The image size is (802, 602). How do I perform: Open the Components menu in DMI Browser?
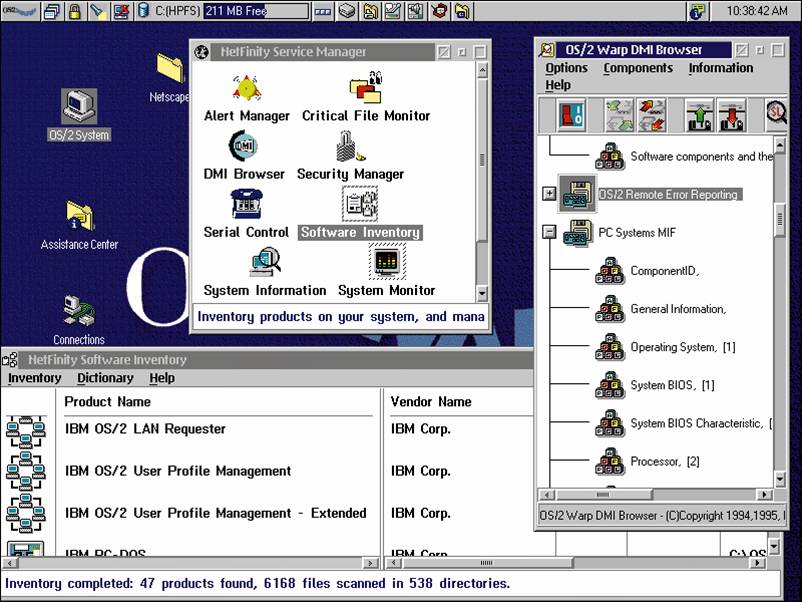tap(638, 68)
